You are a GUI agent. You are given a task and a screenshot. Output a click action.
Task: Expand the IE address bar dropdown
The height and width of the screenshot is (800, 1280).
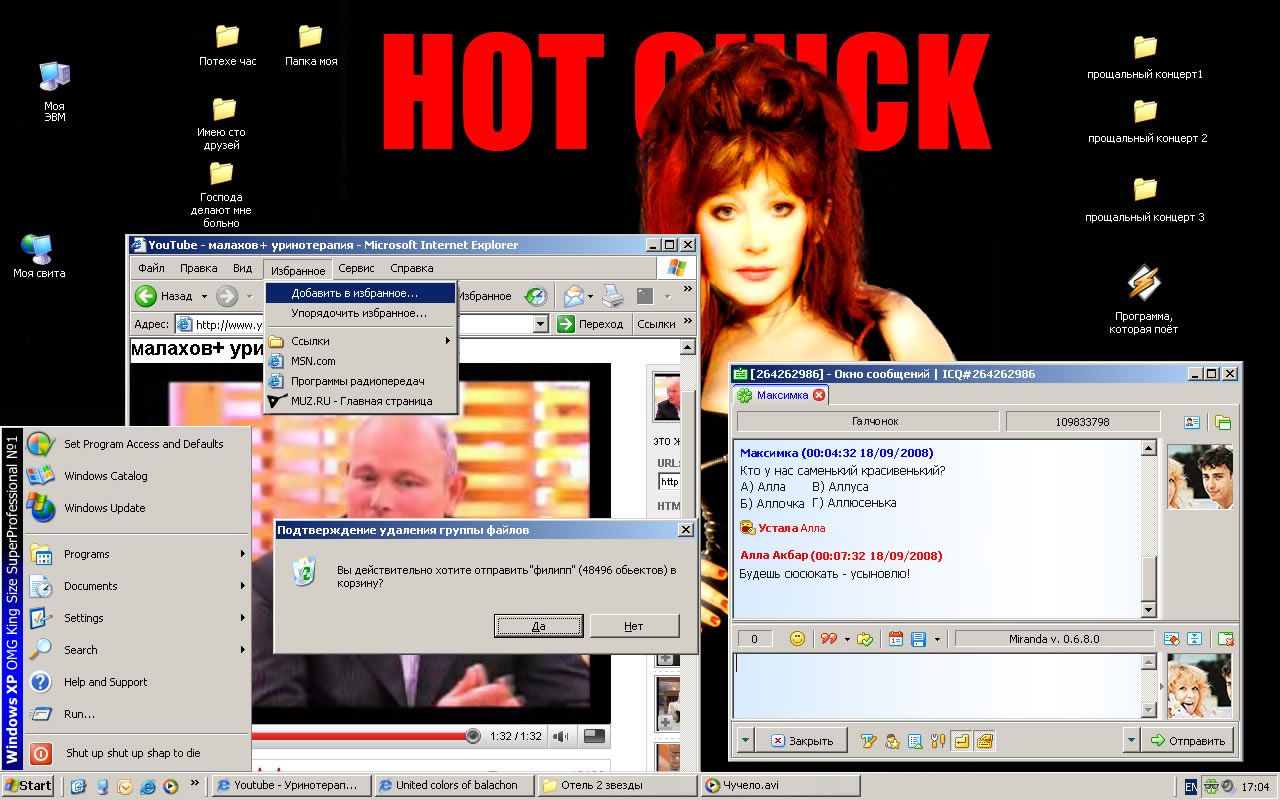540,324
